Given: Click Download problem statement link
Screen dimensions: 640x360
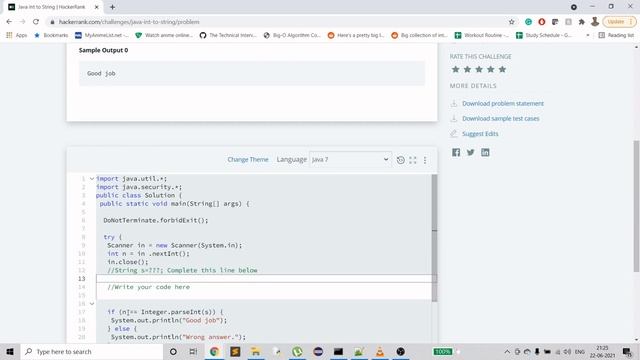Looking at the screenshot, I should (502, 104).
